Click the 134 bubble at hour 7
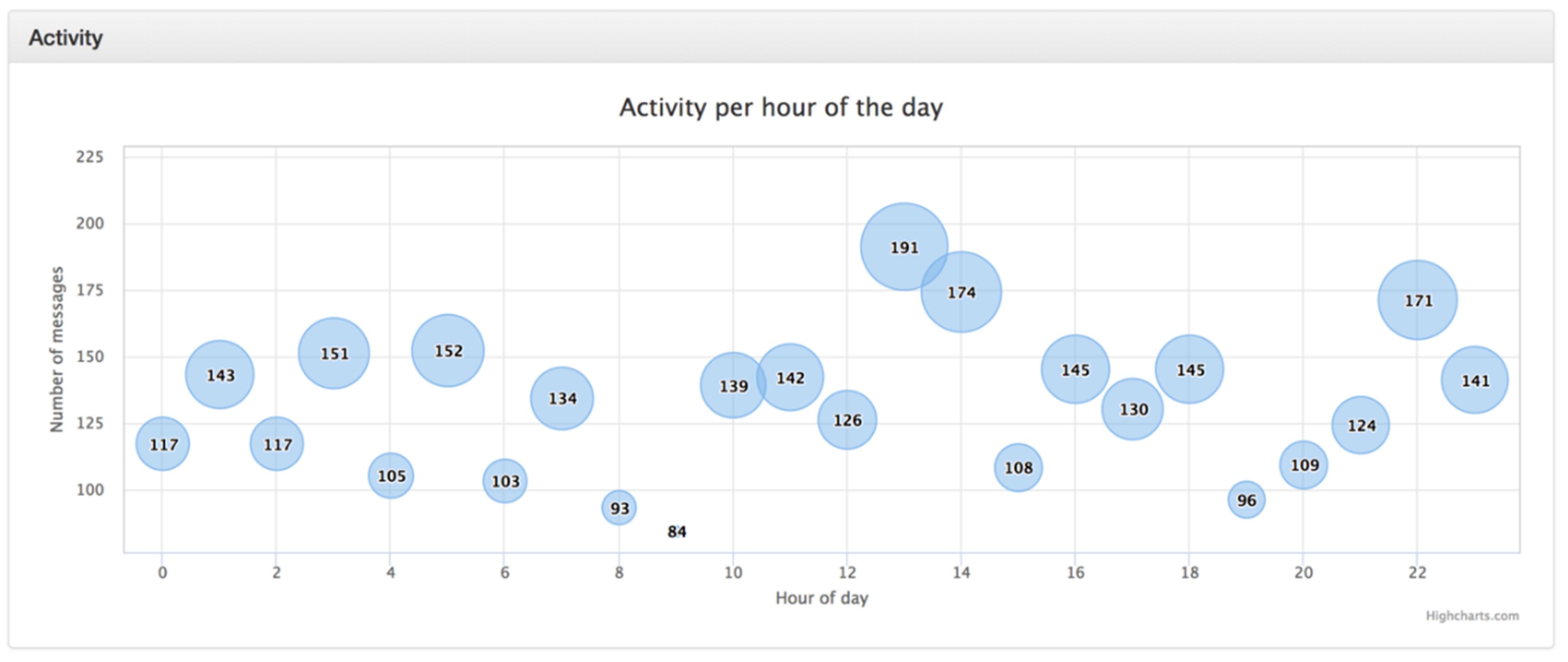1568x662 pixels. click(562, 398)
